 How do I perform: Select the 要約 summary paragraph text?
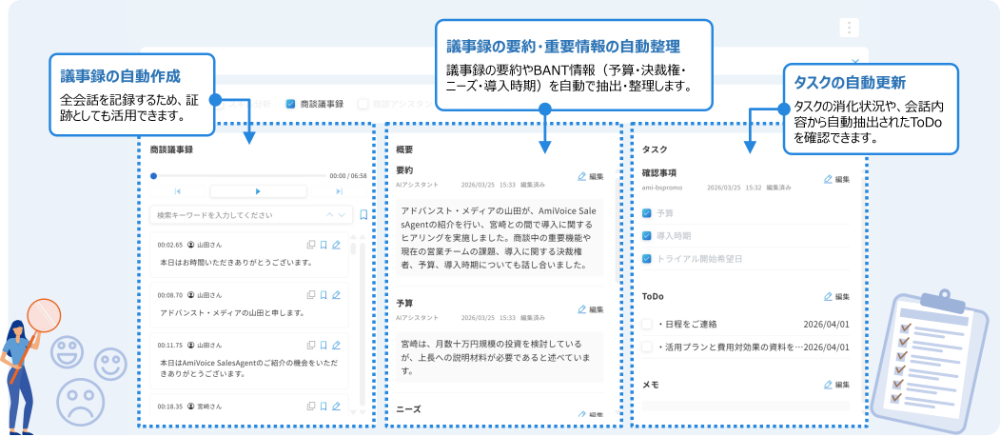[499, 237]
